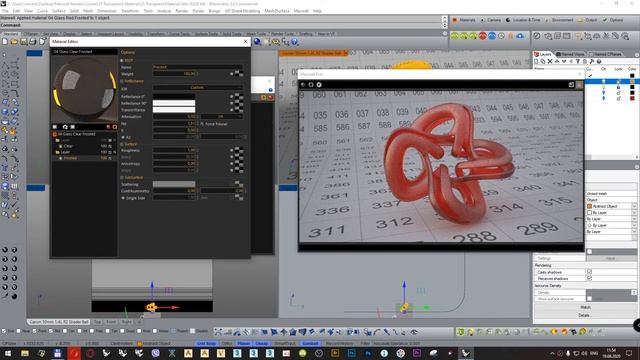Collapse the Surface section
Image resolution: width=640 pixels, height=360 pixels.
(122, 144)
